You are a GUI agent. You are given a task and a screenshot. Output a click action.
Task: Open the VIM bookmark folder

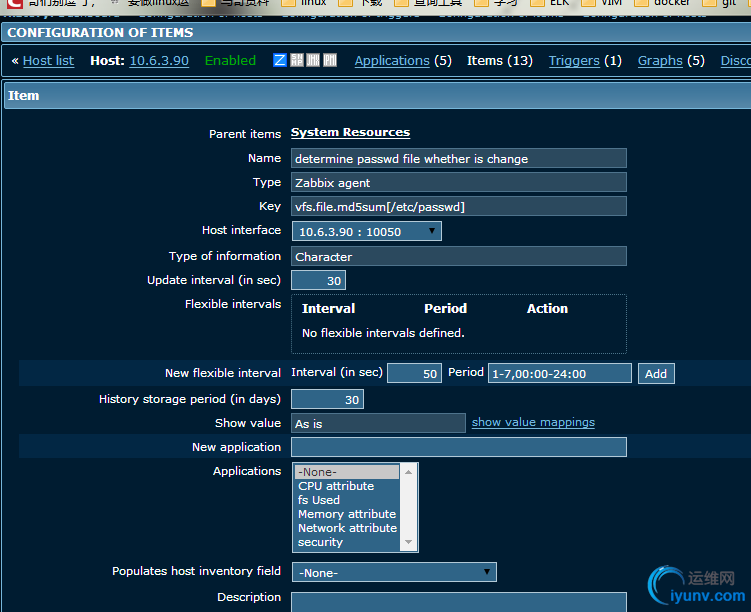coord(601,3)
